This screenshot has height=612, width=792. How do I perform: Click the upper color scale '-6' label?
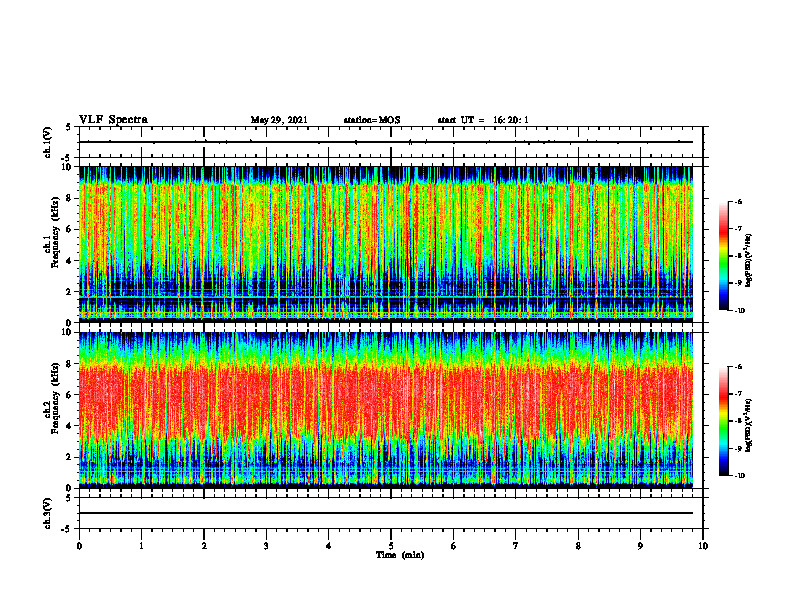738,202
